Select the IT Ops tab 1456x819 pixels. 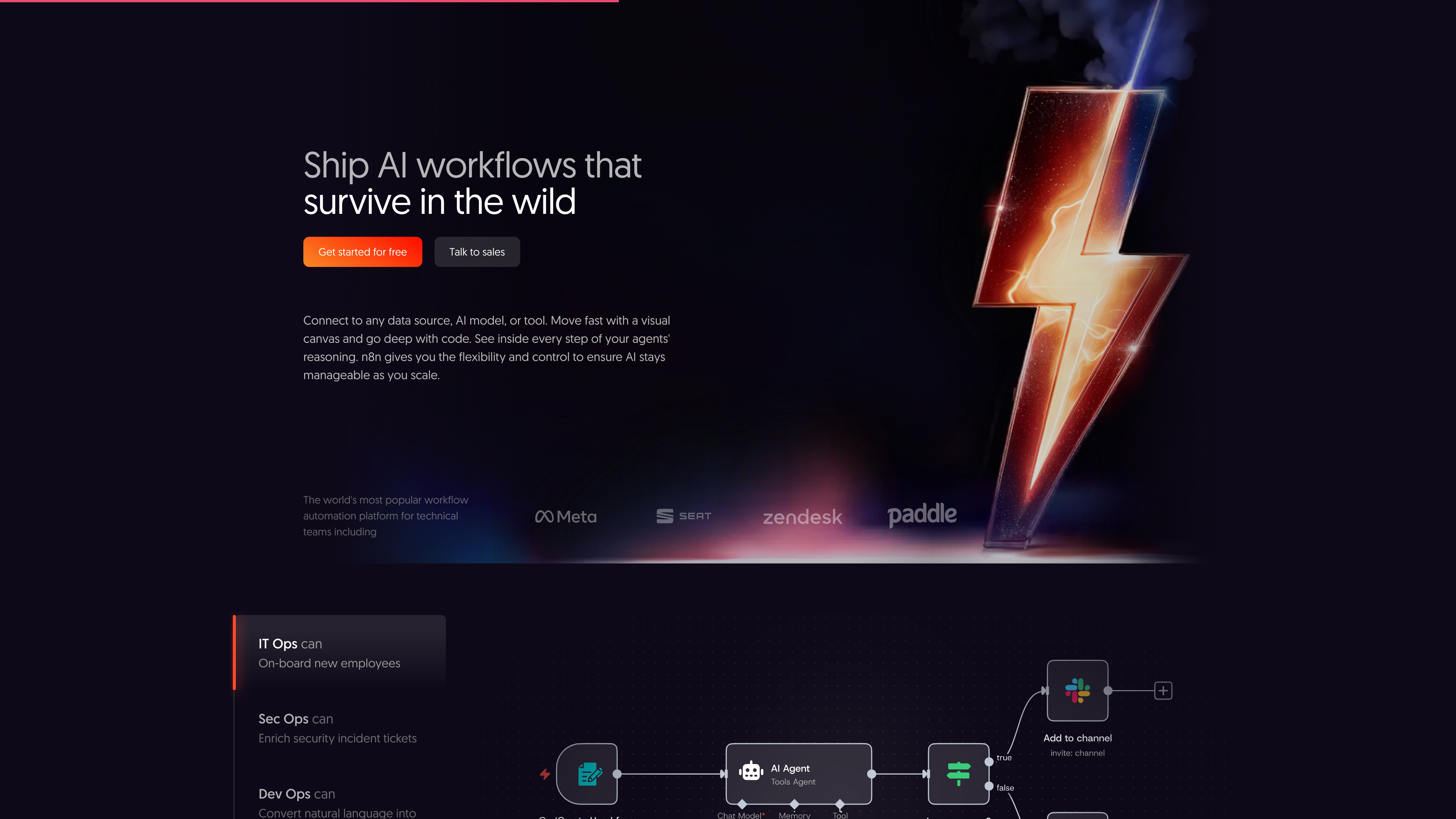(340, 653)
